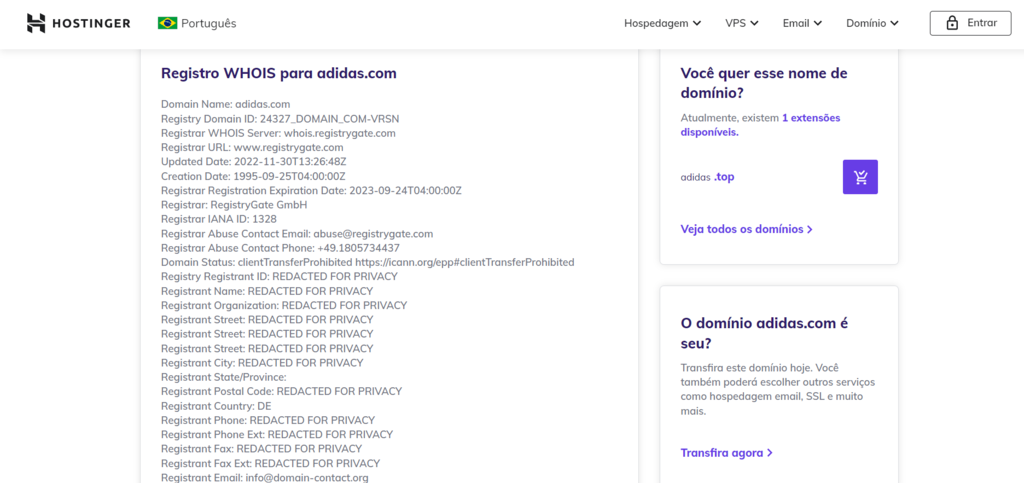Image resolution: width=1024 pixels, height=483 pixels.
Task: Click Registrant Phone: REDACTED line
Action: [268, 420]
